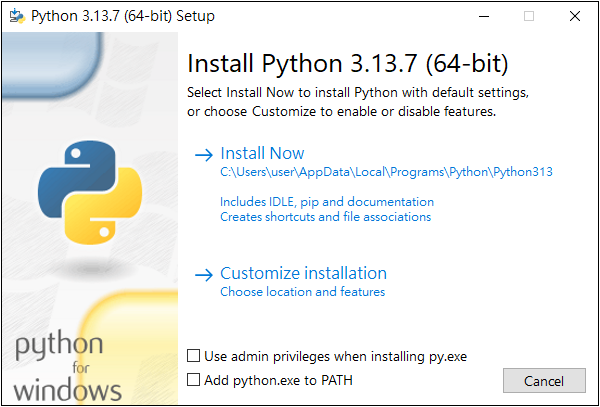600x407 pixels.
Task: Open the Customize installation option
Action: coord(303,273)
